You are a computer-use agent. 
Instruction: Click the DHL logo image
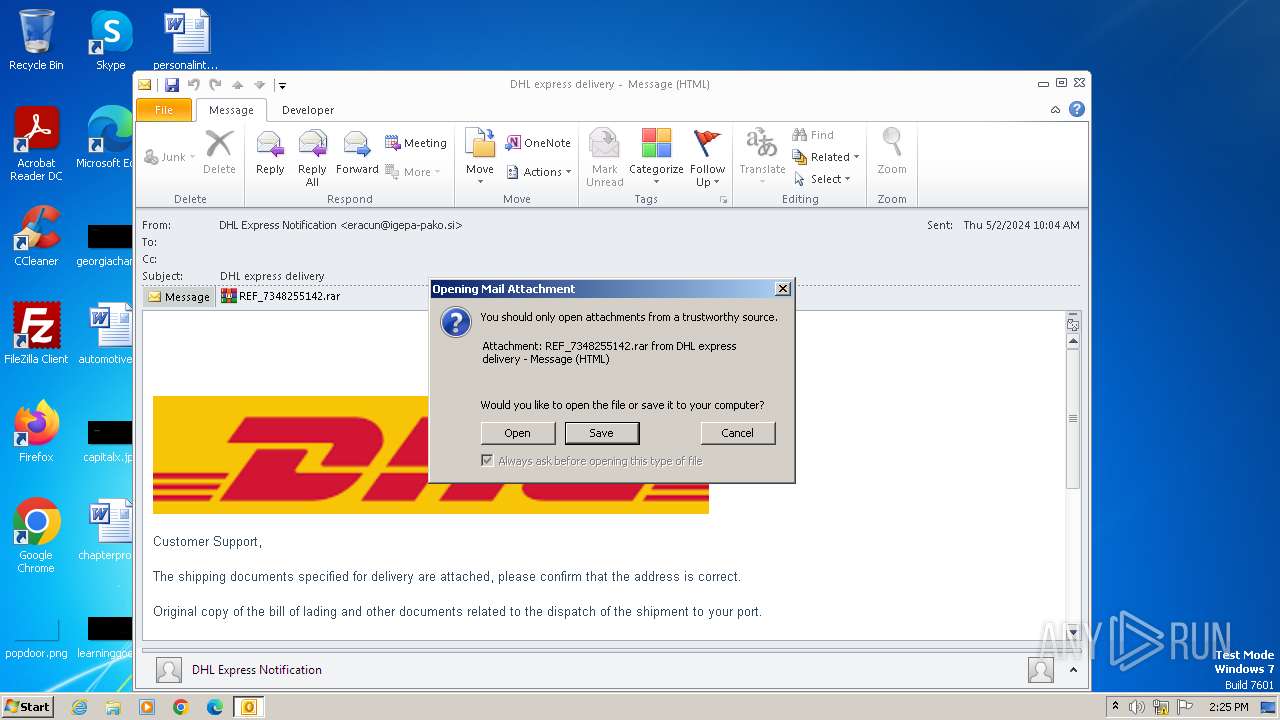431,455
